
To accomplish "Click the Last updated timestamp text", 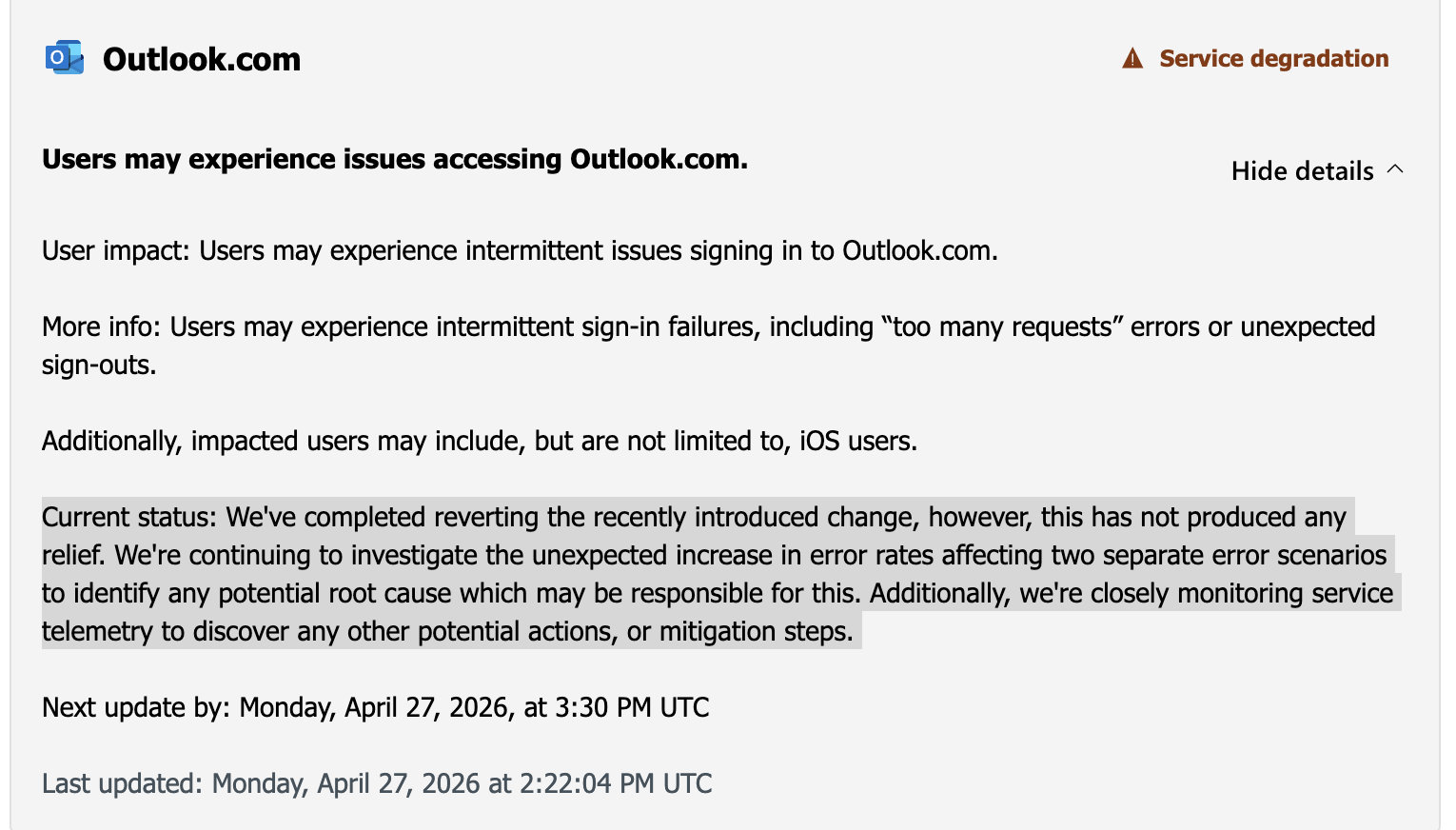I will (x=376, y=782).
